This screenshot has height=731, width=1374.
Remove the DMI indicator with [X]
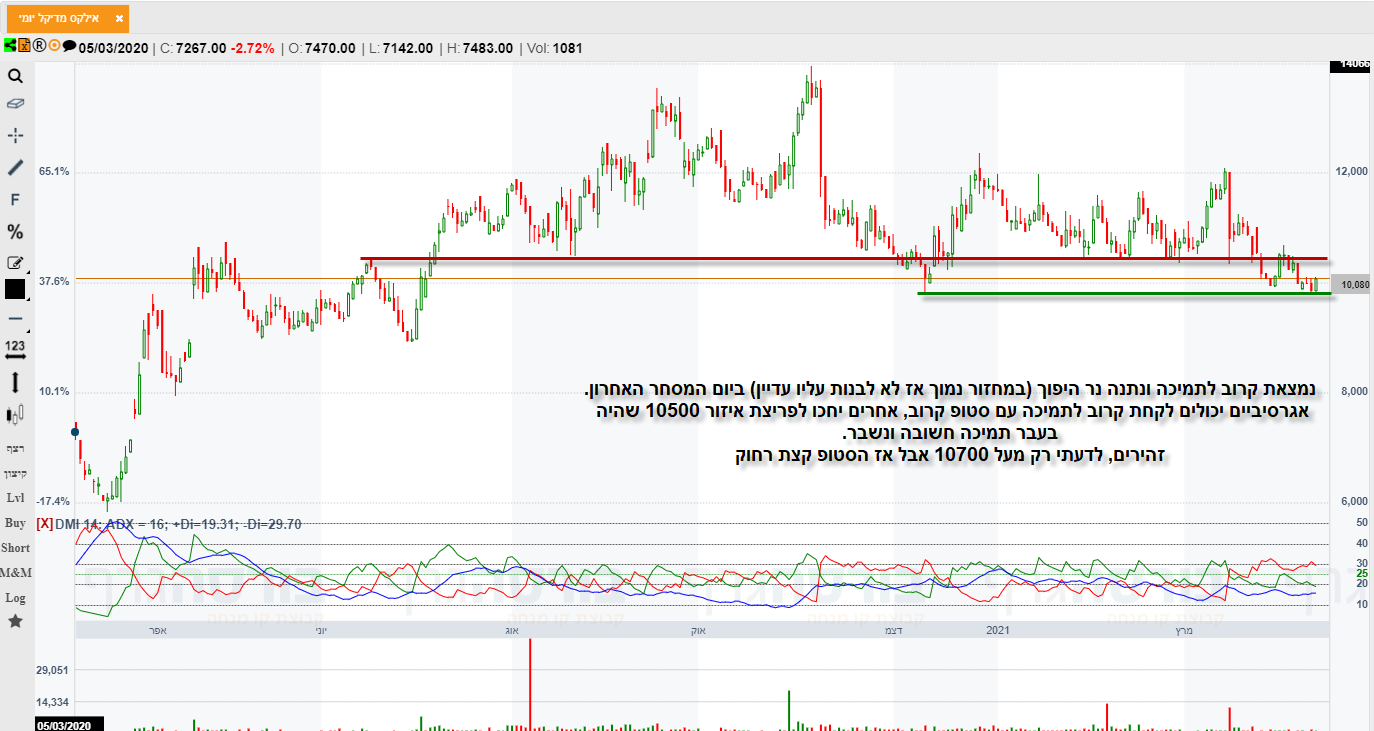44,523
